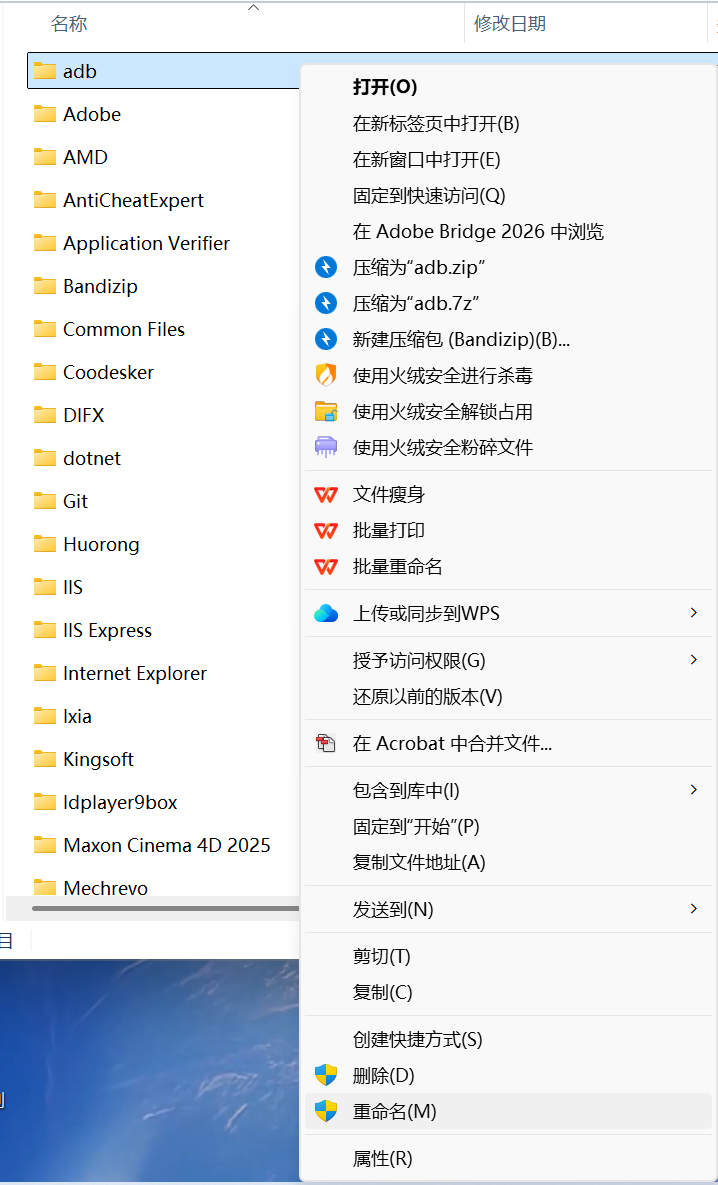This screenshot has height=1185, width=718.
Task: Expand the 包含到库中(l) submenu chevron
Action: click(x=694, y=789)
